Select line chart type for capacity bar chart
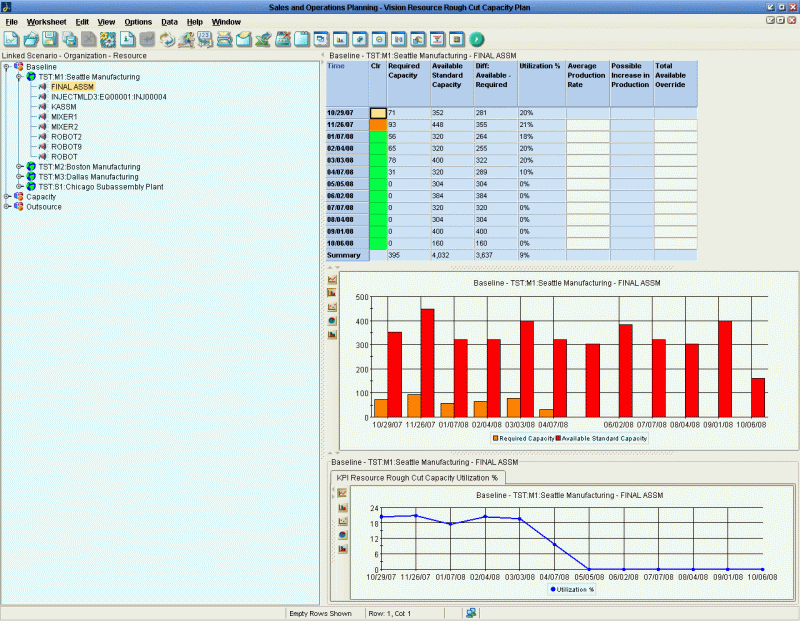800x621 pixels. pyautogui.click(x=332, y=279)
